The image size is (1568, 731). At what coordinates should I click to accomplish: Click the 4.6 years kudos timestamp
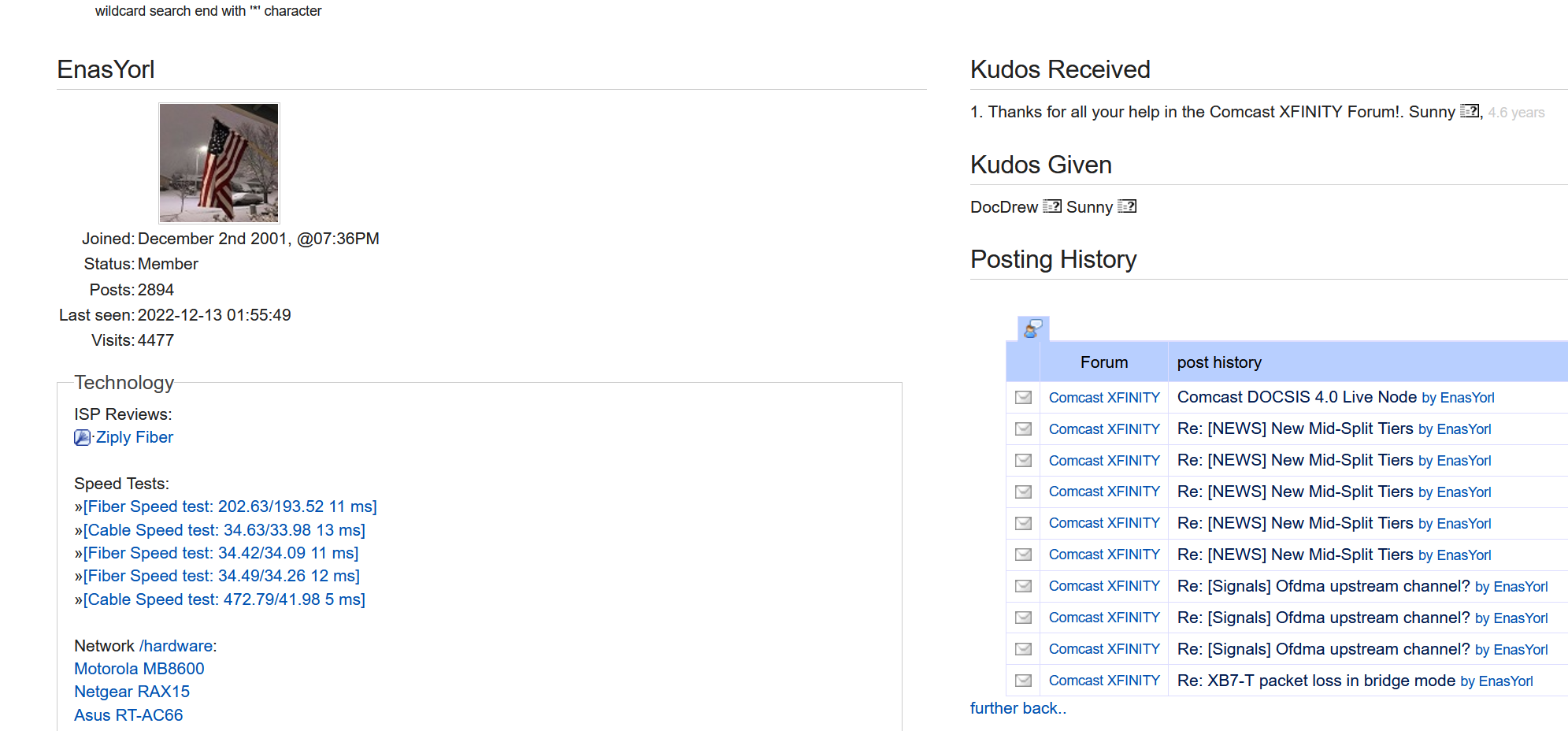(x=1516, y=113)
